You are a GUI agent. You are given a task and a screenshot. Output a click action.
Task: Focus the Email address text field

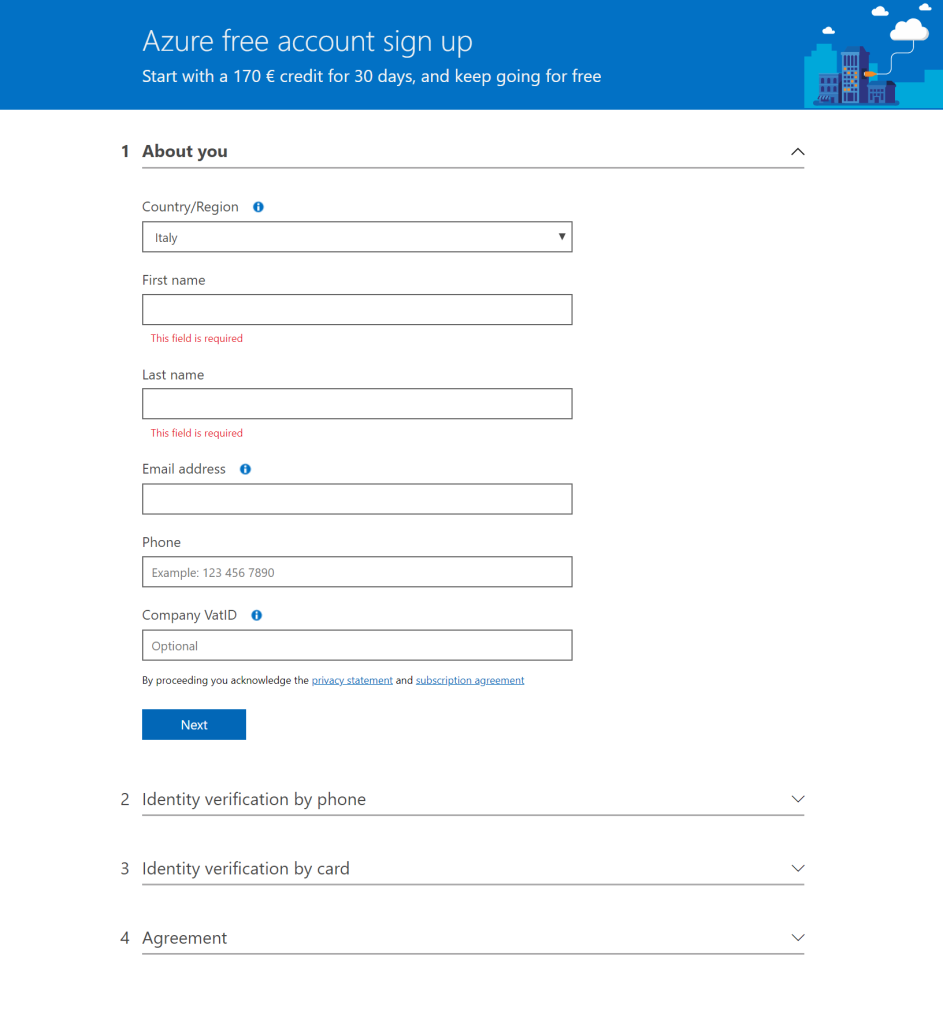point(357,499)
